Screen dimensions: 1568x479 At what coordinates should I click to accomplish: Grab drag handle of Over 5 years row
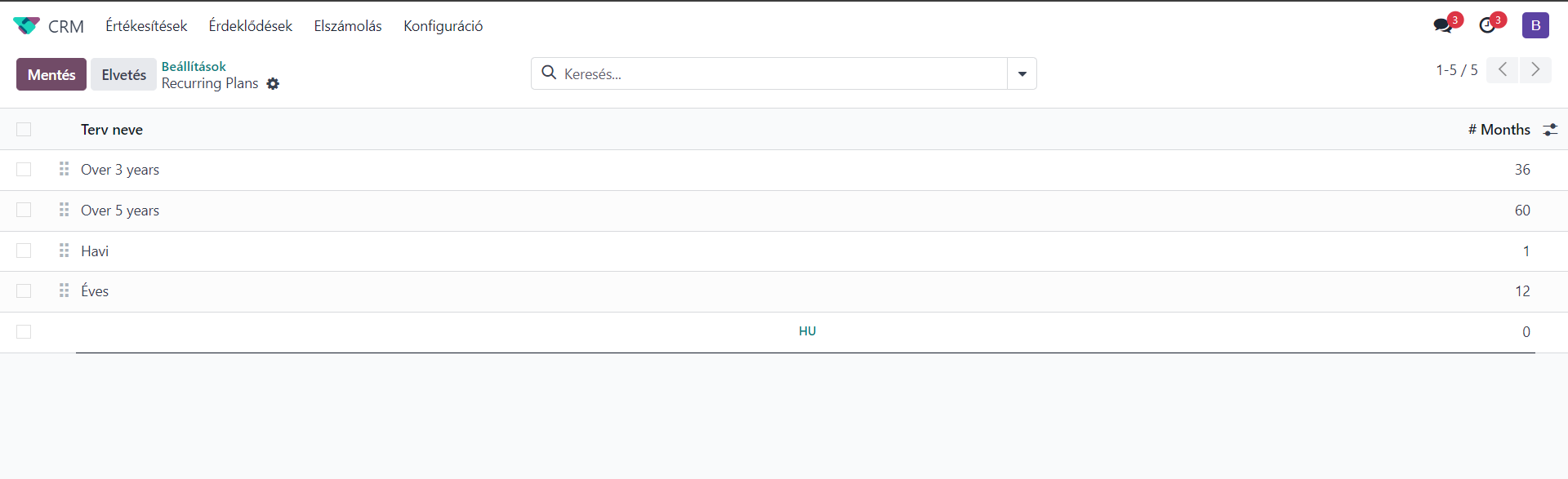(x=64, y=210)
